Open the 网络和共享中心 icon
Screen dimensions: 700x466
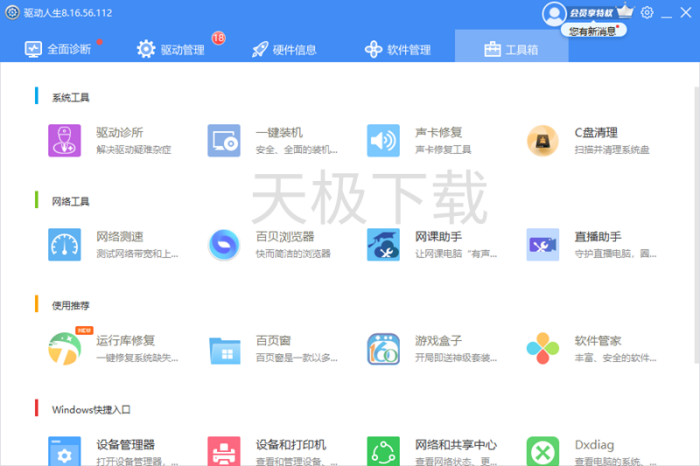383,451
